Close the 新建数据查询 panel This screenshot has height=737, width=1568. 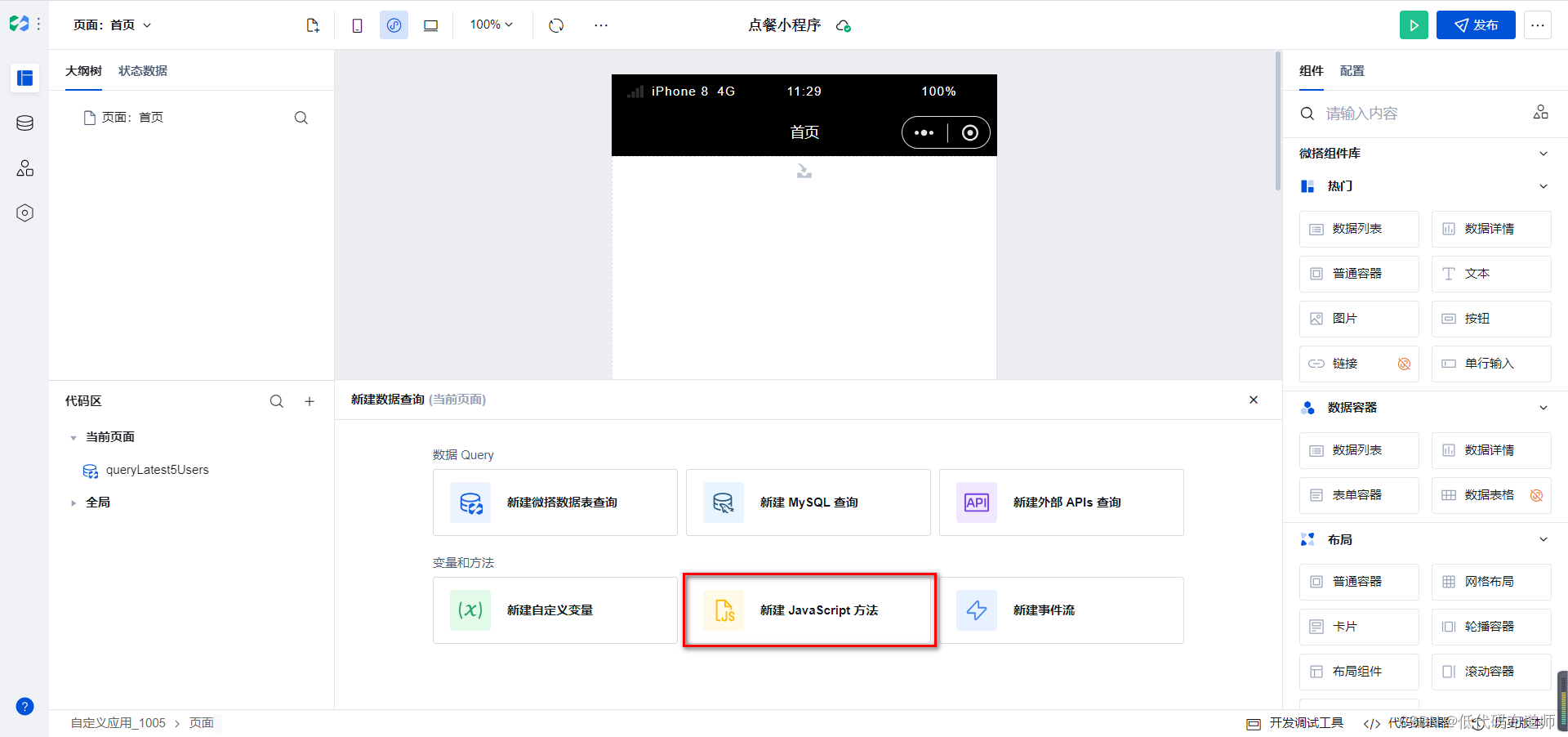pos(1254,400)
